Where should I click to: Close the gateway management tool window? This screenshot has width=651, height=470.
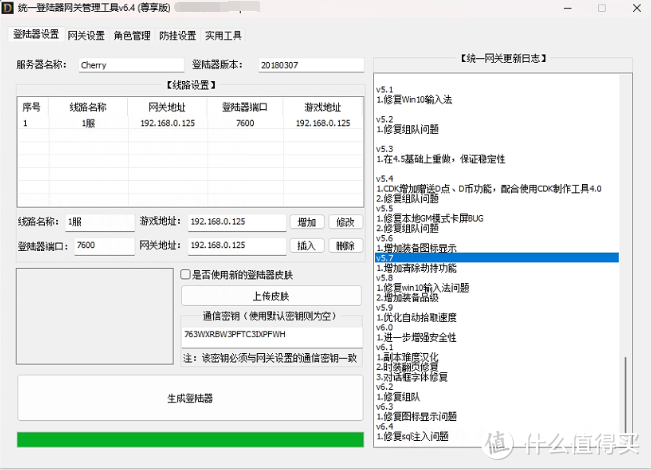637,8
